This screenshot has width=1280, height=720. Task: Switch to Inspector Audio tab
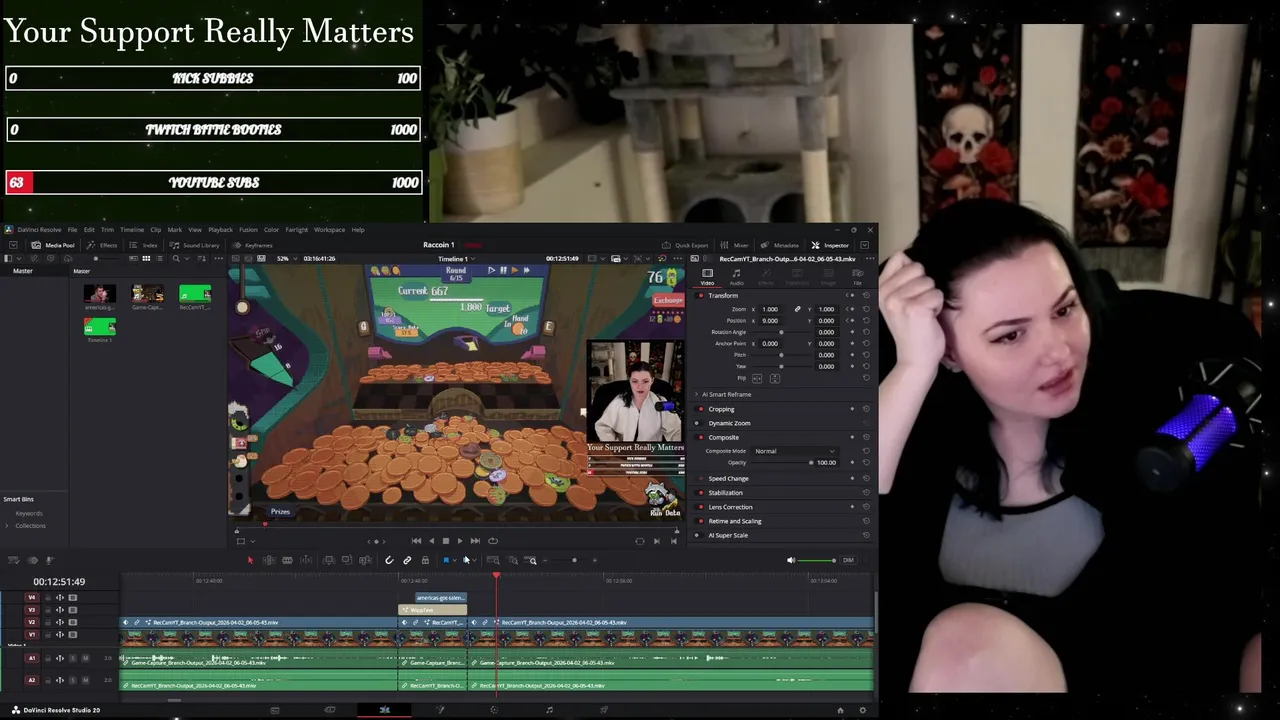pos(737,276)
